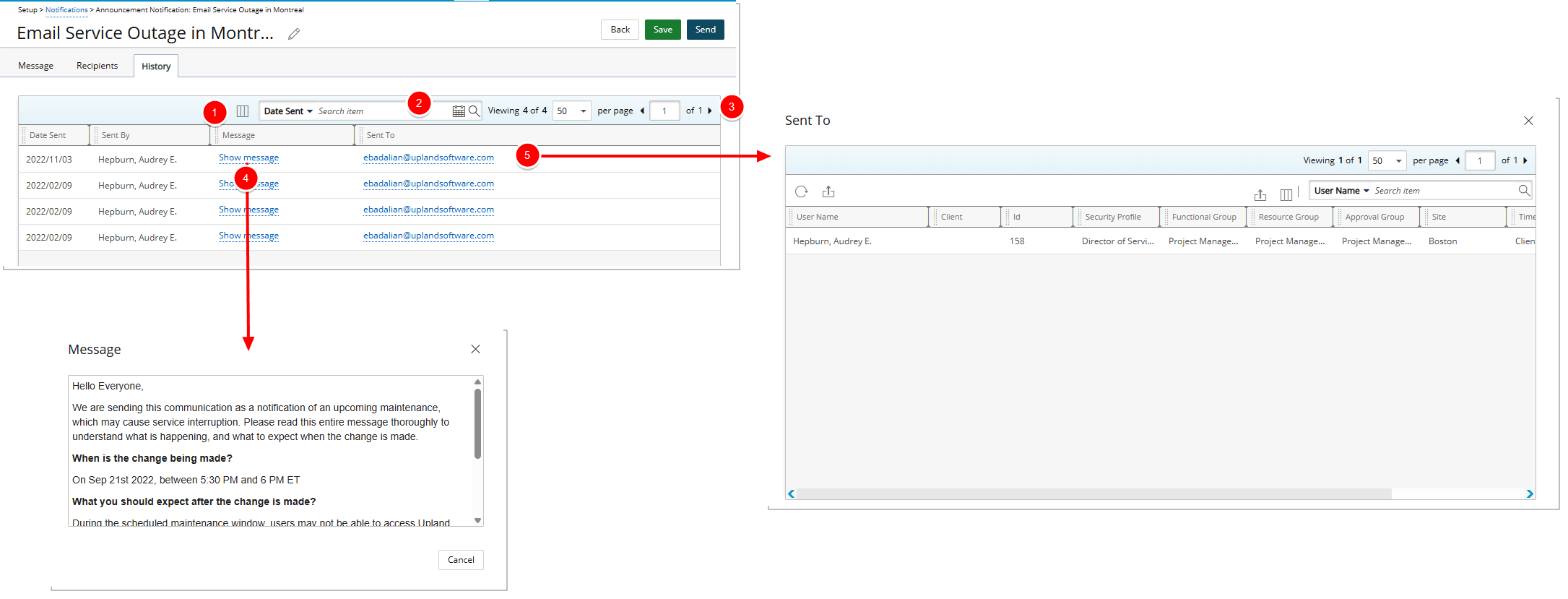
Task: Click export icon next to Sent To column chooser
Action: [x=1260, y=194]
